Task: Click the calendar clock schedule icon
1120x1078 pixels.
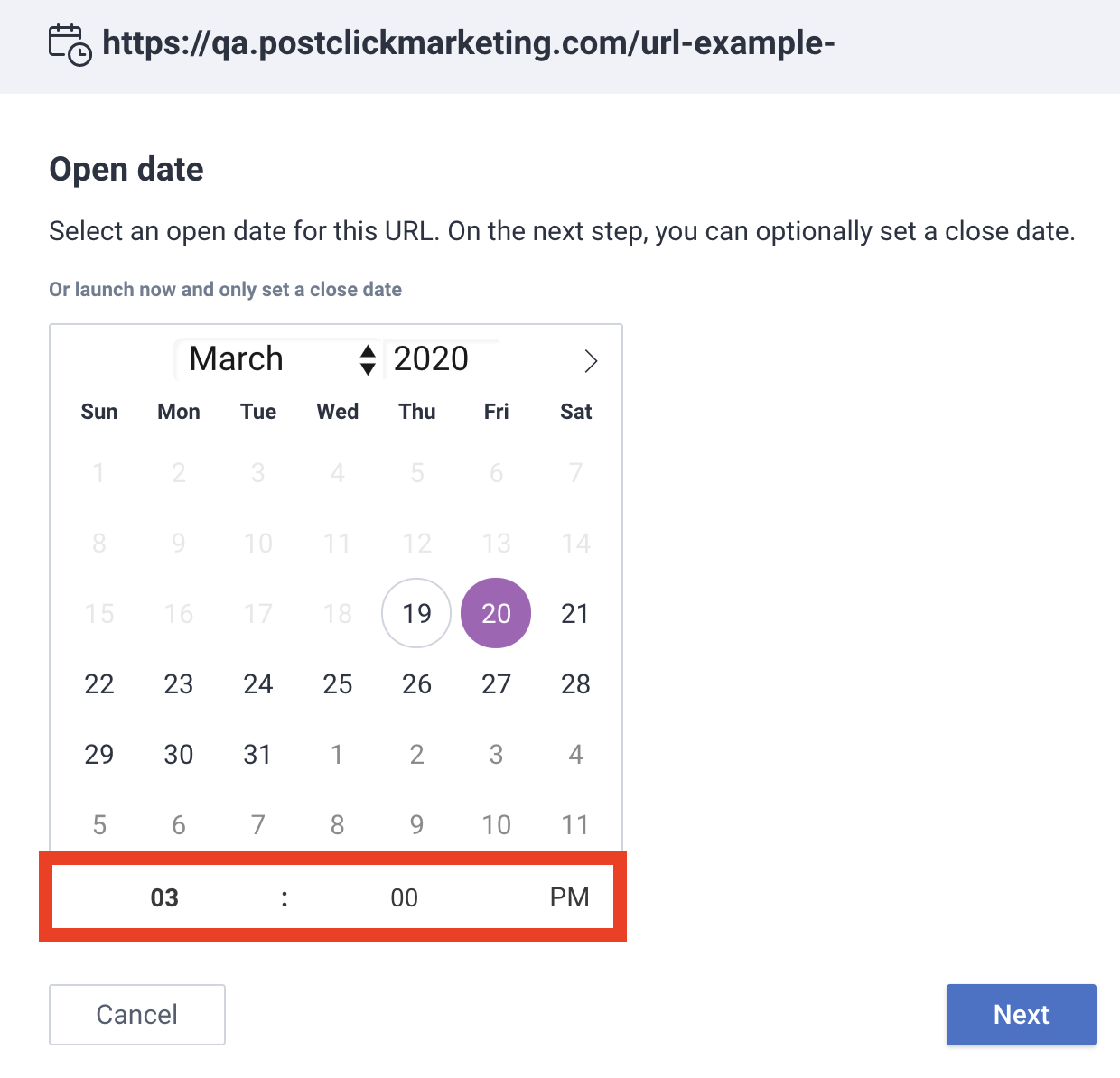Action: [70, 45]
